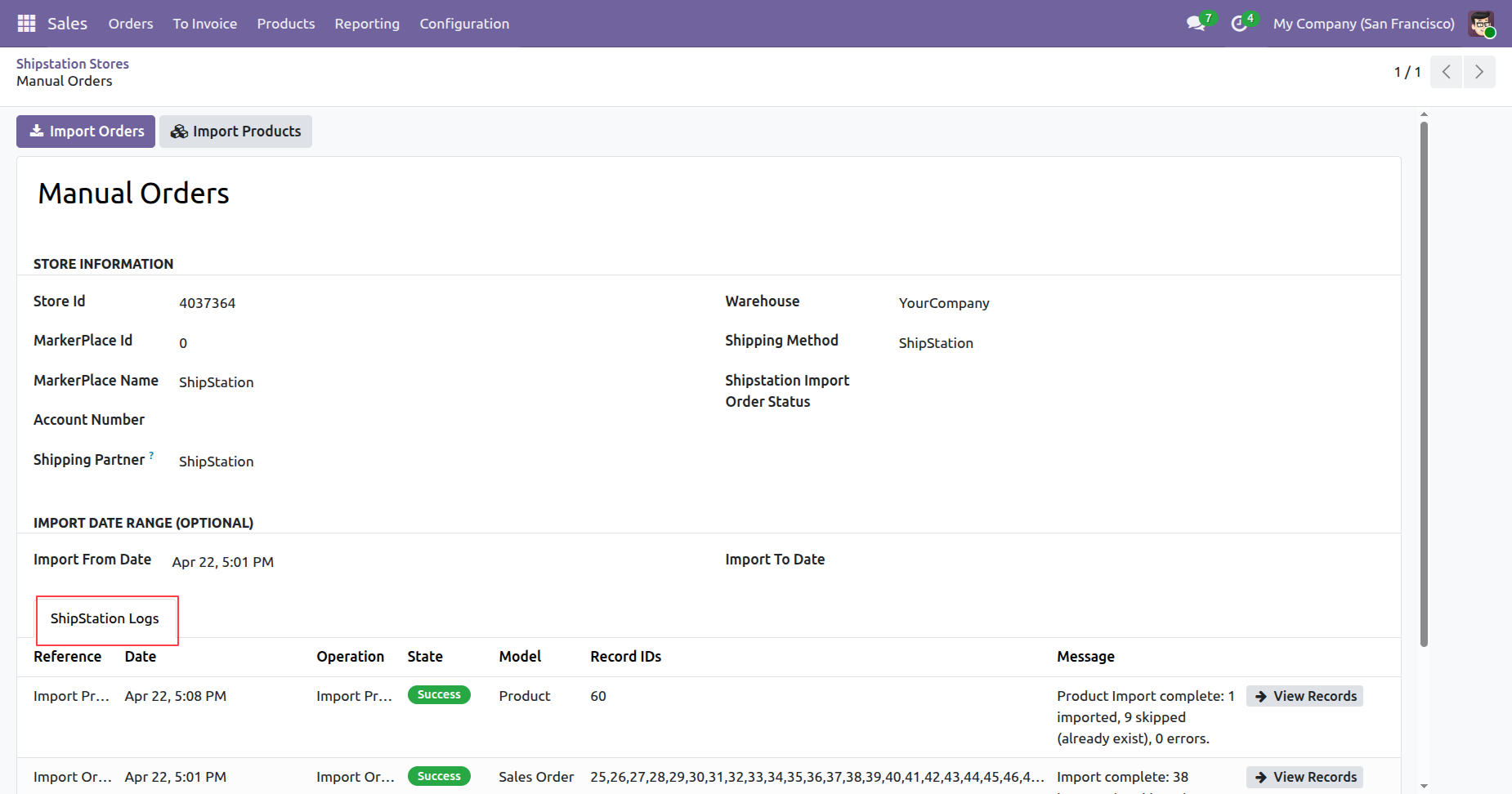Click Success badge in Sales Order row

tap(439, 776)
